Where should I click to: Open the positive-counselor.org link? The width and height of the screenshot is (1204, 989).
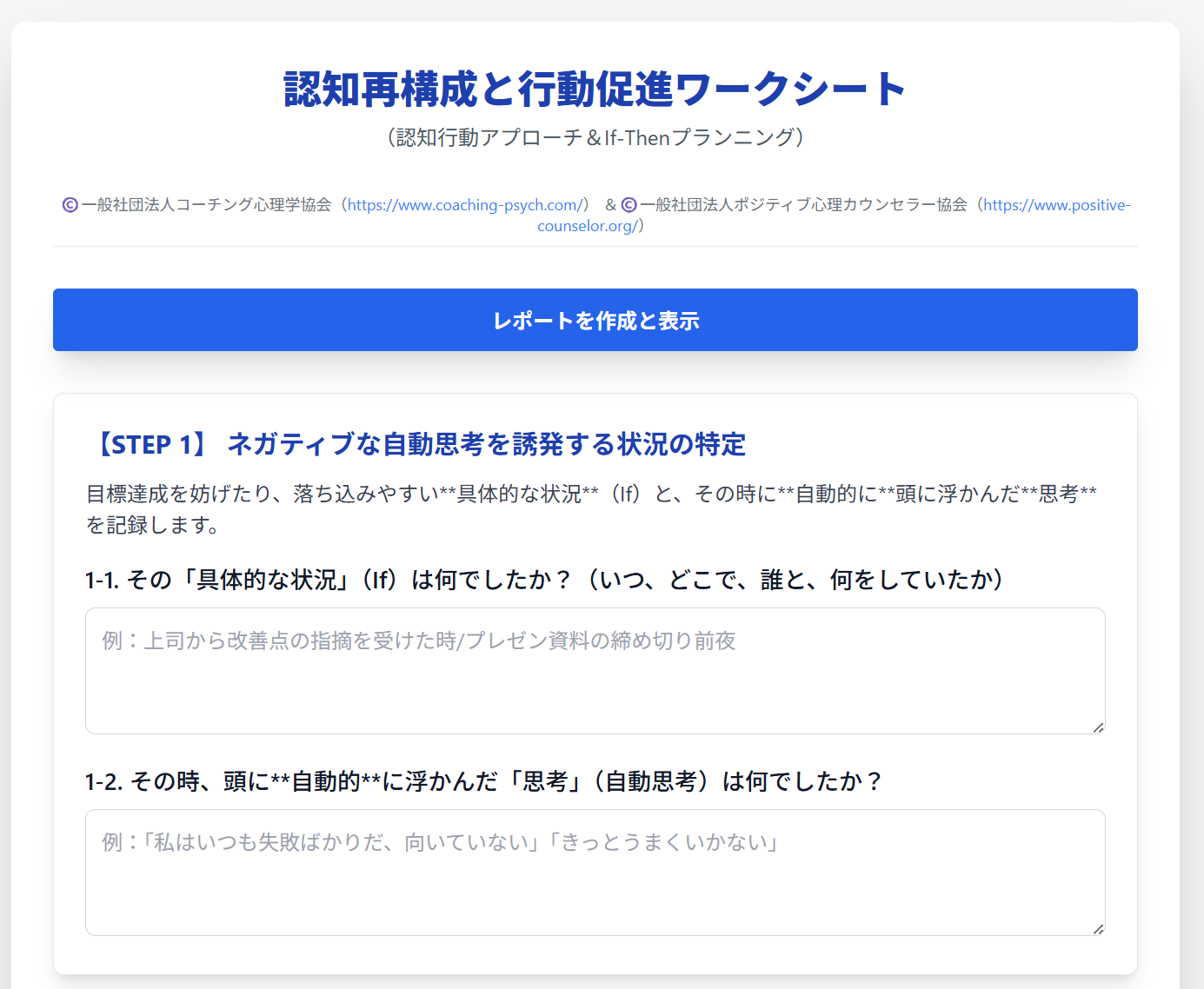[x=1056, y=205]
